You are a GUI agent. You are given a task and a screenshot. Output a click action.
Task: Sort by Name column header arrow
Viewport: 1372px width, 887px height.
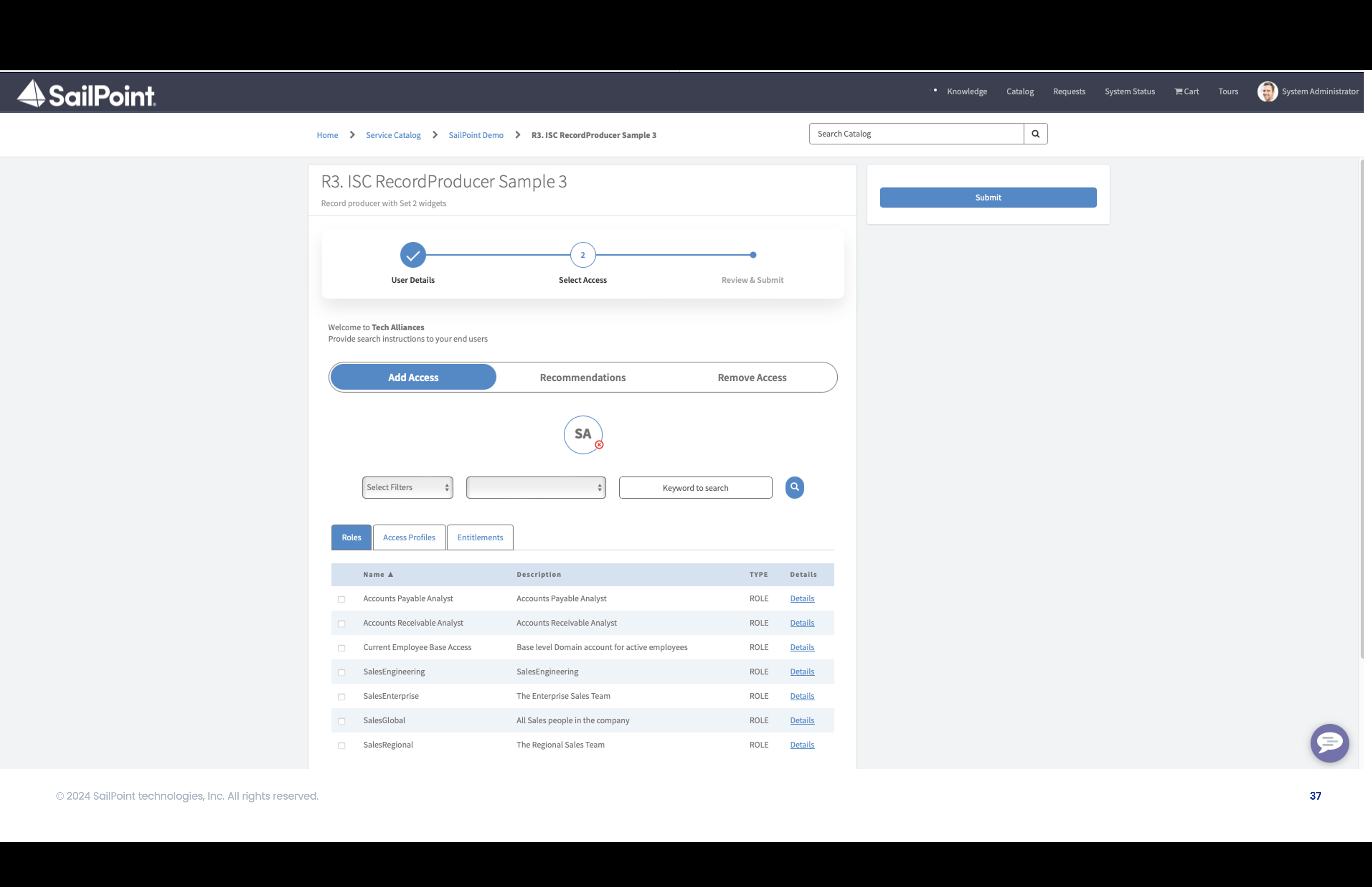coord(390,574)
